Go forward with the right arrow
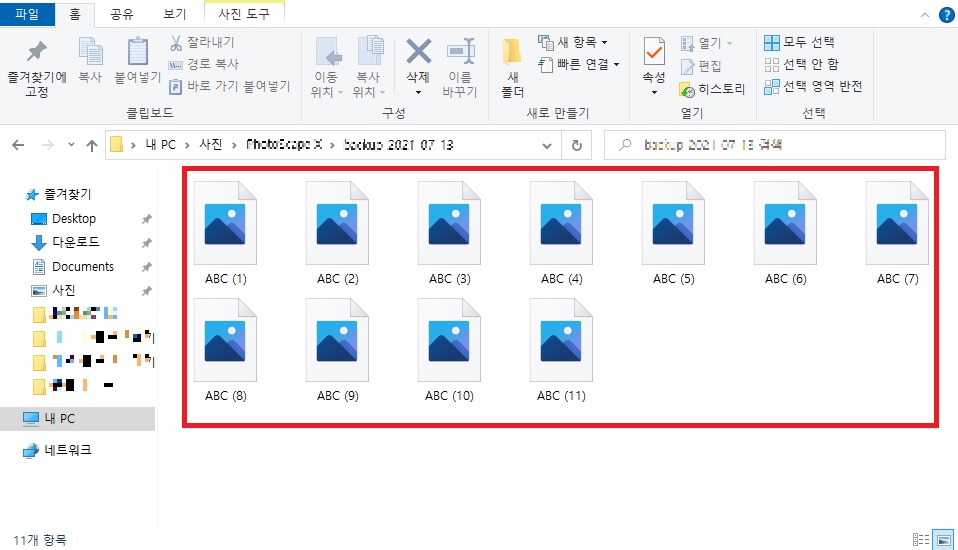The height and width of the screenshot is (550, 958). 47,145
